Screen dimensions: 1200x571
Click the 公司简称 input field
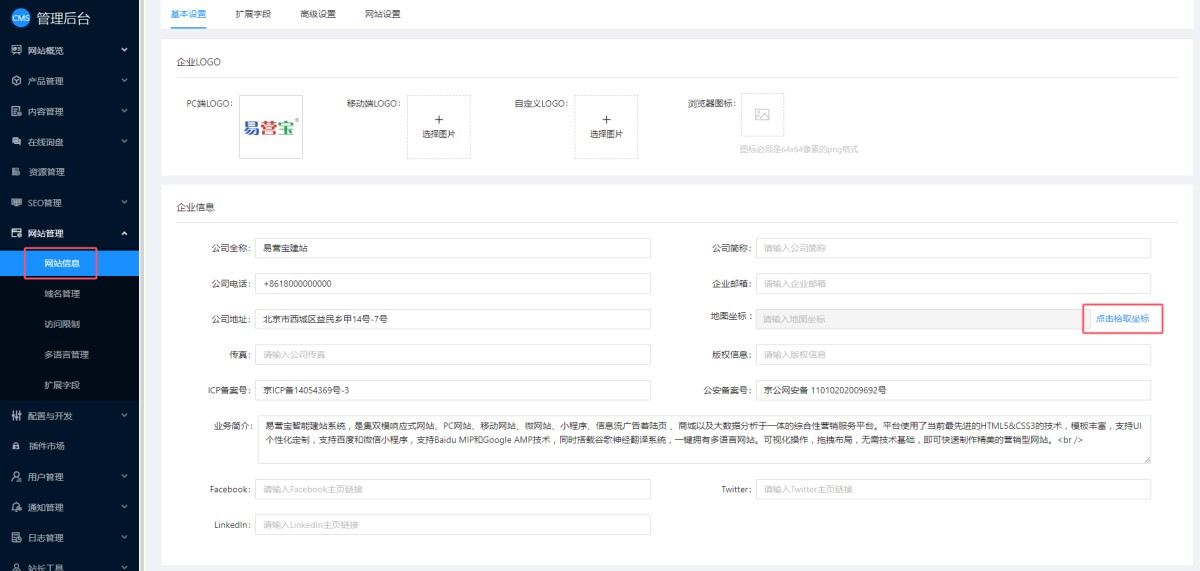pos(952,248)
